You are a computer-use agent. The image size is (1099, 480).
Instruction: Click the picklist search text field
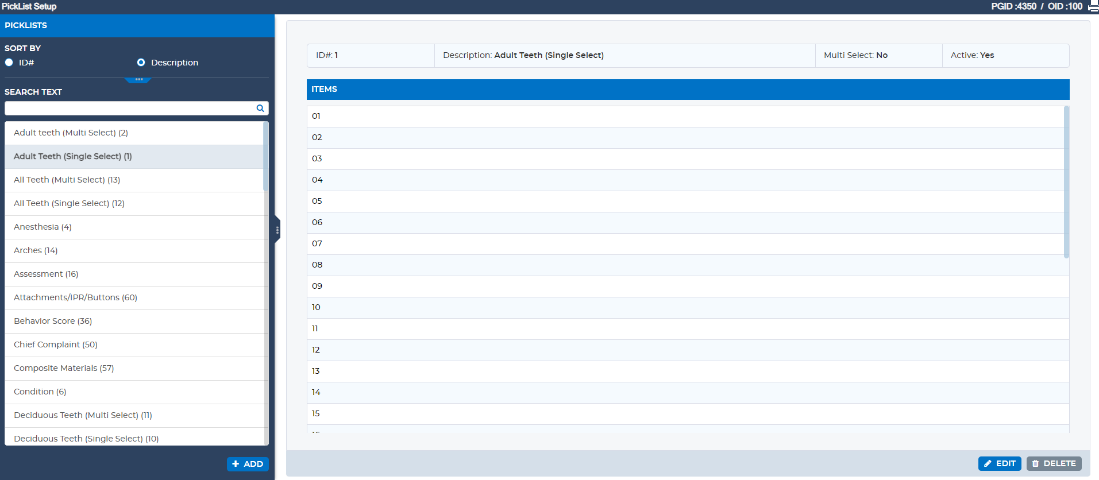tap(130, 109)
